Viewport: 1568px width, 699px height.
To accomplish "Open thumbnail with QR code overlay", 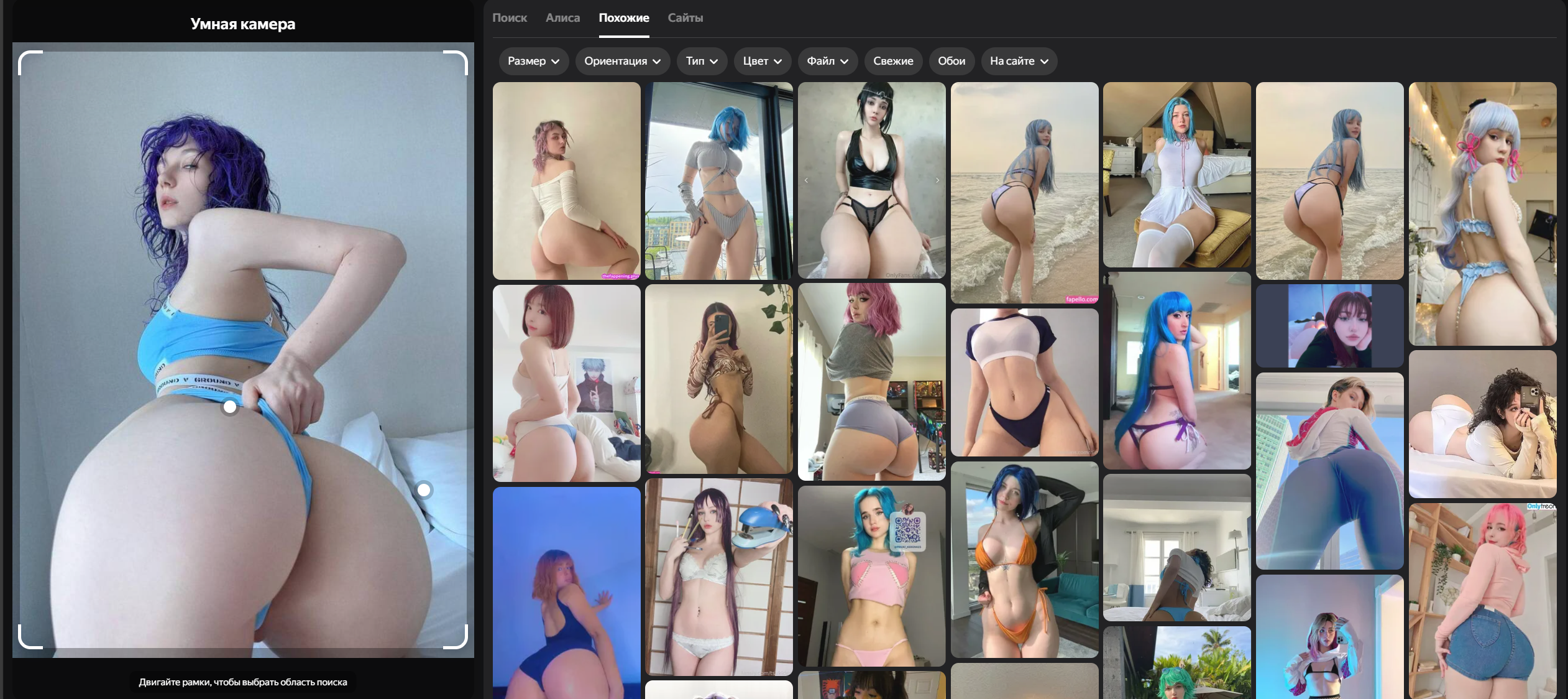I will (x=871, y=575).
